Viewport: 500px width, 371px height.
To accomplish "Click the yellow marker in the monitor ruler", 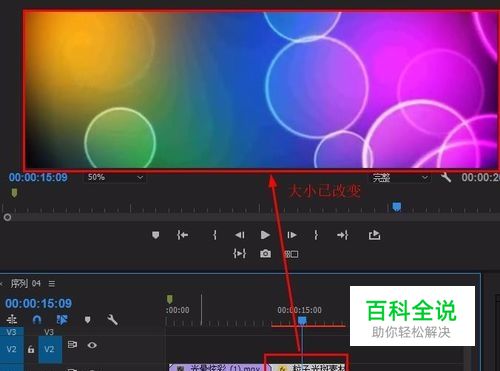I will tap(14, 193).
